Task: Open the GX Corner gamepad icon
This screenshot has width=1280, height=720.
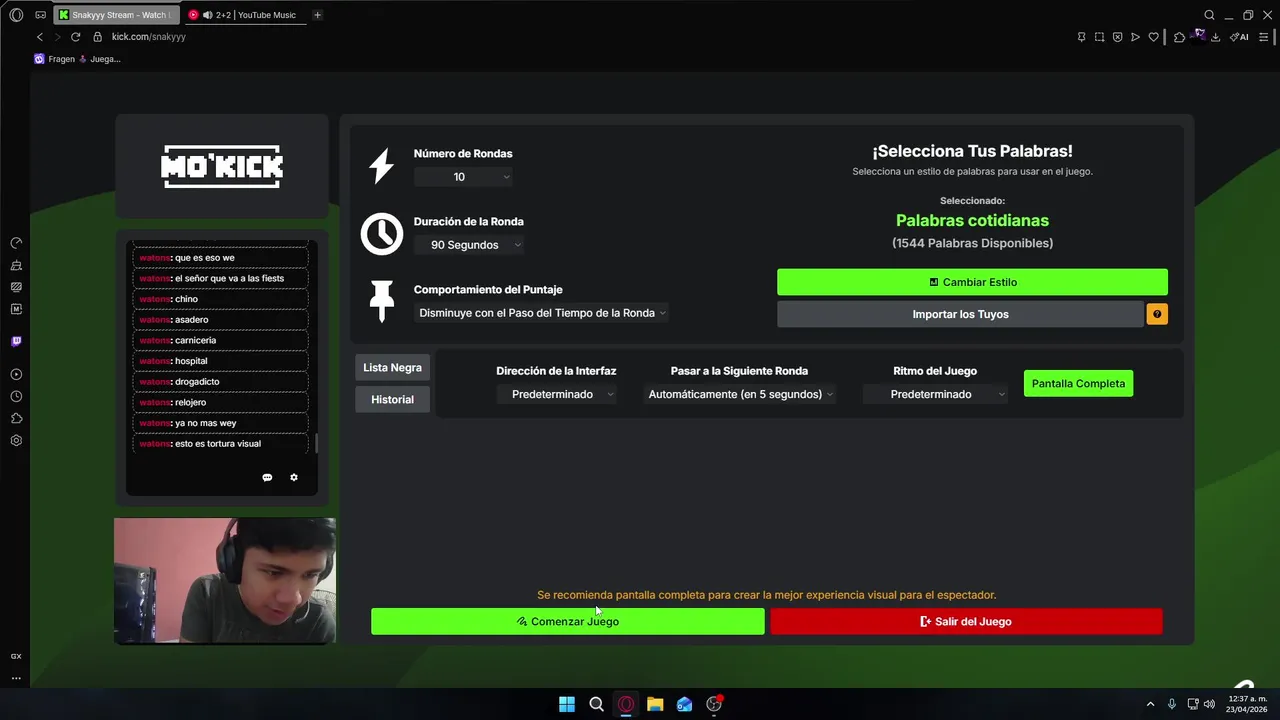Action: (40, 15)
